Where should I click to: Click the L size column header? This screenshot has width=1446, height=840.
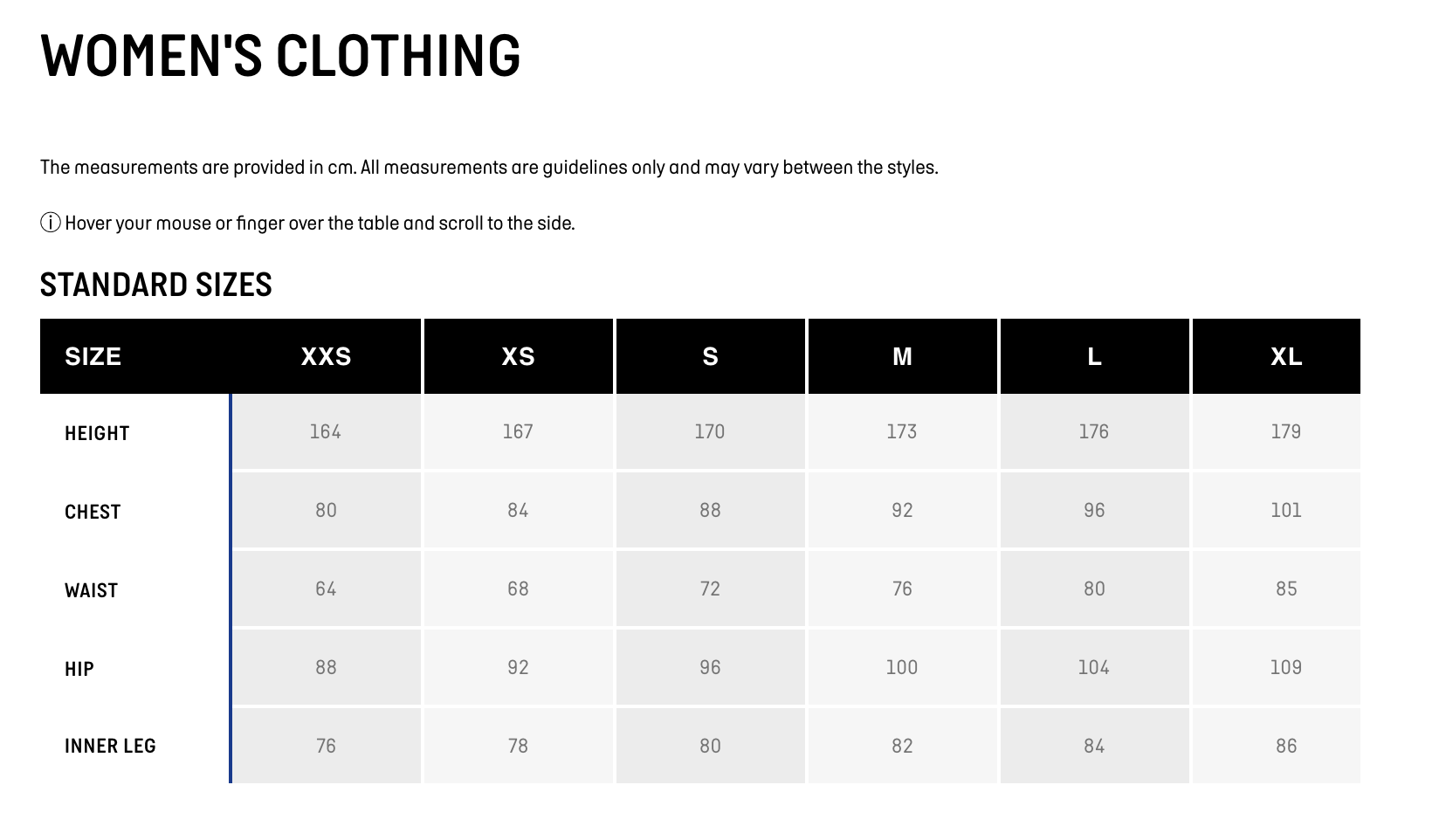1094,356
